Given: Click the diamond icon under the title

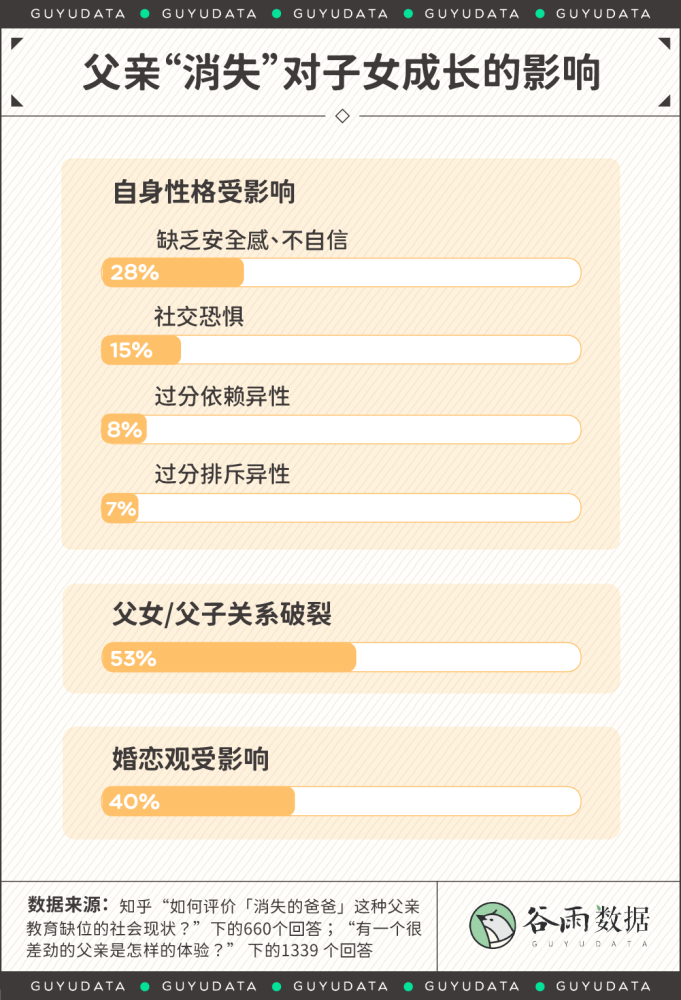Looking at the screenshot, I should tap(342, 116).
